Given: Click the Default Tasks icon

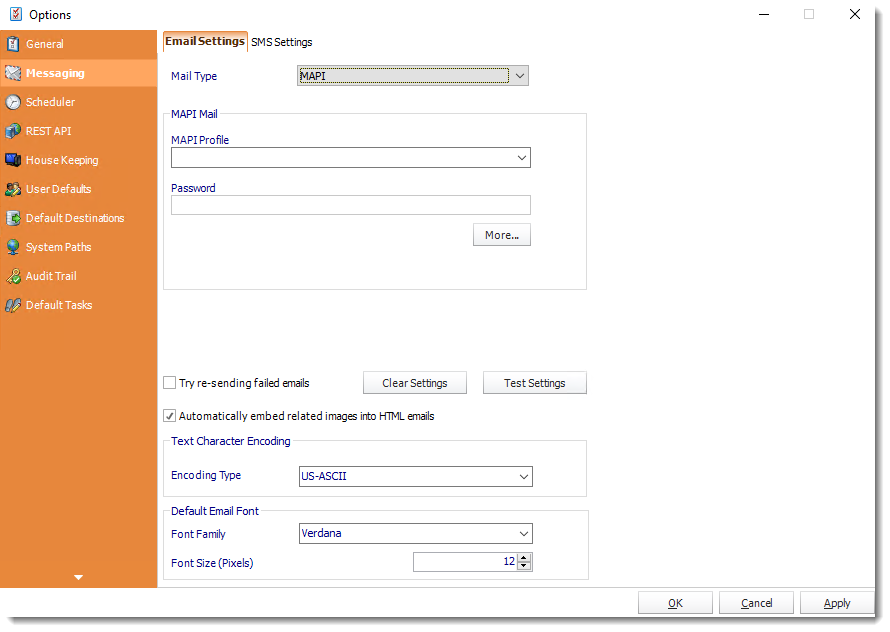Looking at the screenshot, I should pos(13,305).
